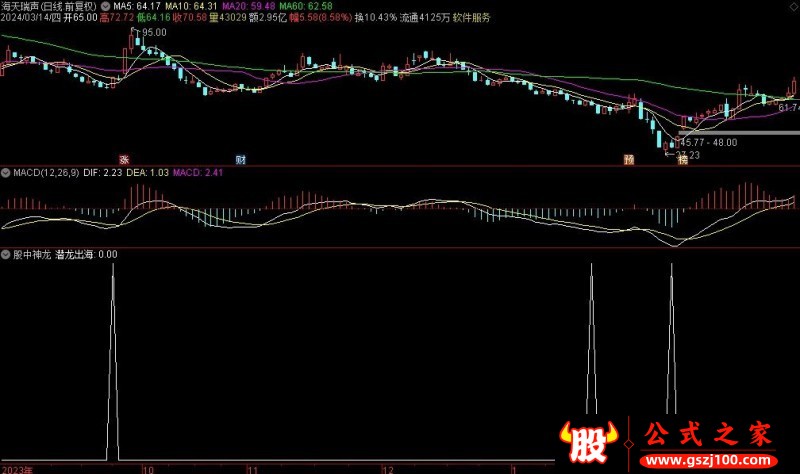Click the 股 bull logo icon
This screenshot has width=800, height=474.
pos(587,439)
